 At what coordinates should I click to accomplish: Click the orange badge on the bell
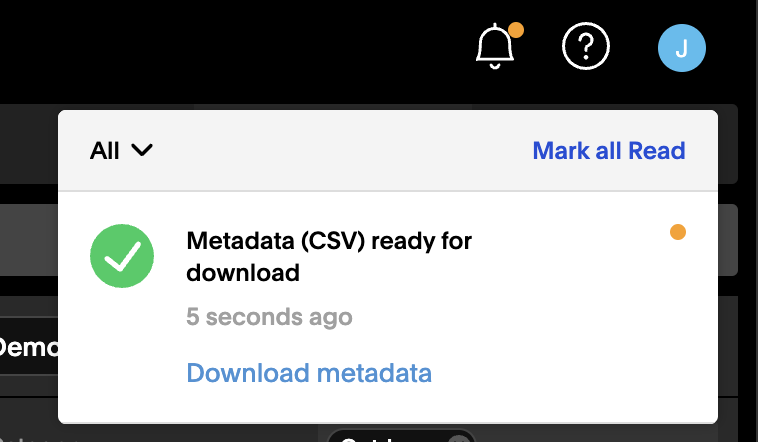tap(516, 30)
